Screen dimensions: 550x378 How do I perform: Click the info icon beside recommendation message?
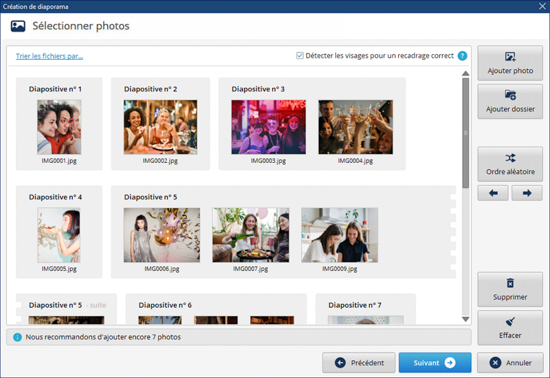[x=17, y=337]
